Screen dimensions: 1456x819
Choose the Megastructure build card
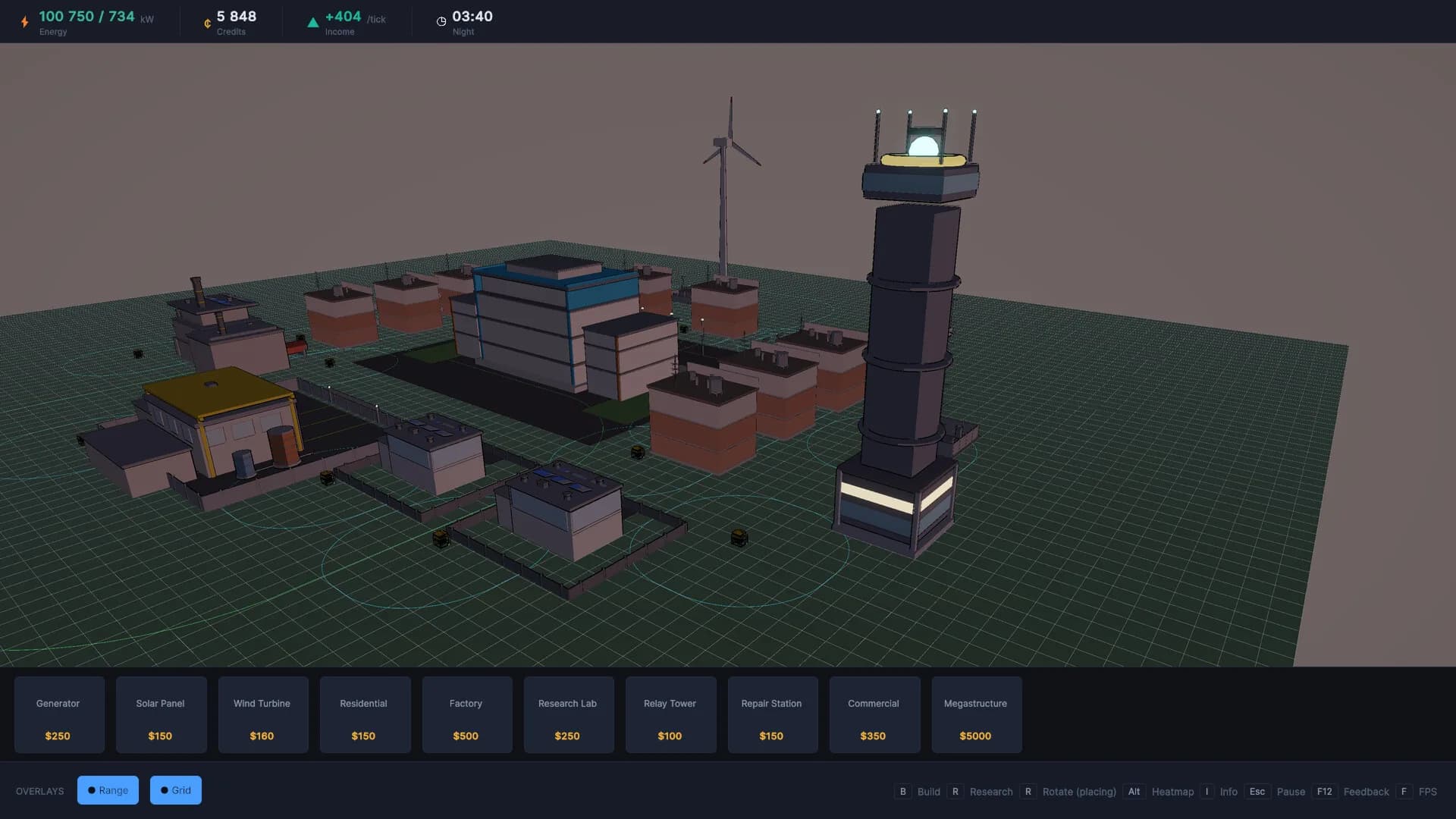(977, 714)
